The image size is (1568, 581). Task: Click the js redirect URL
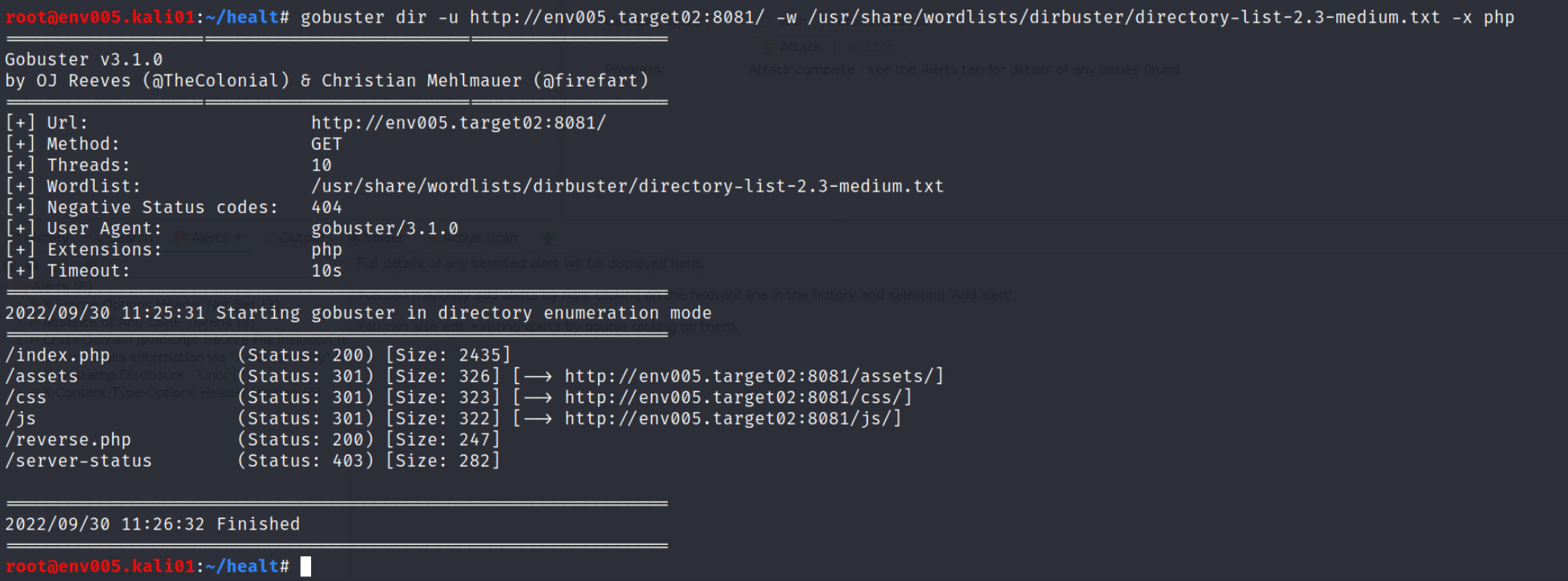[x=732, y=418]
